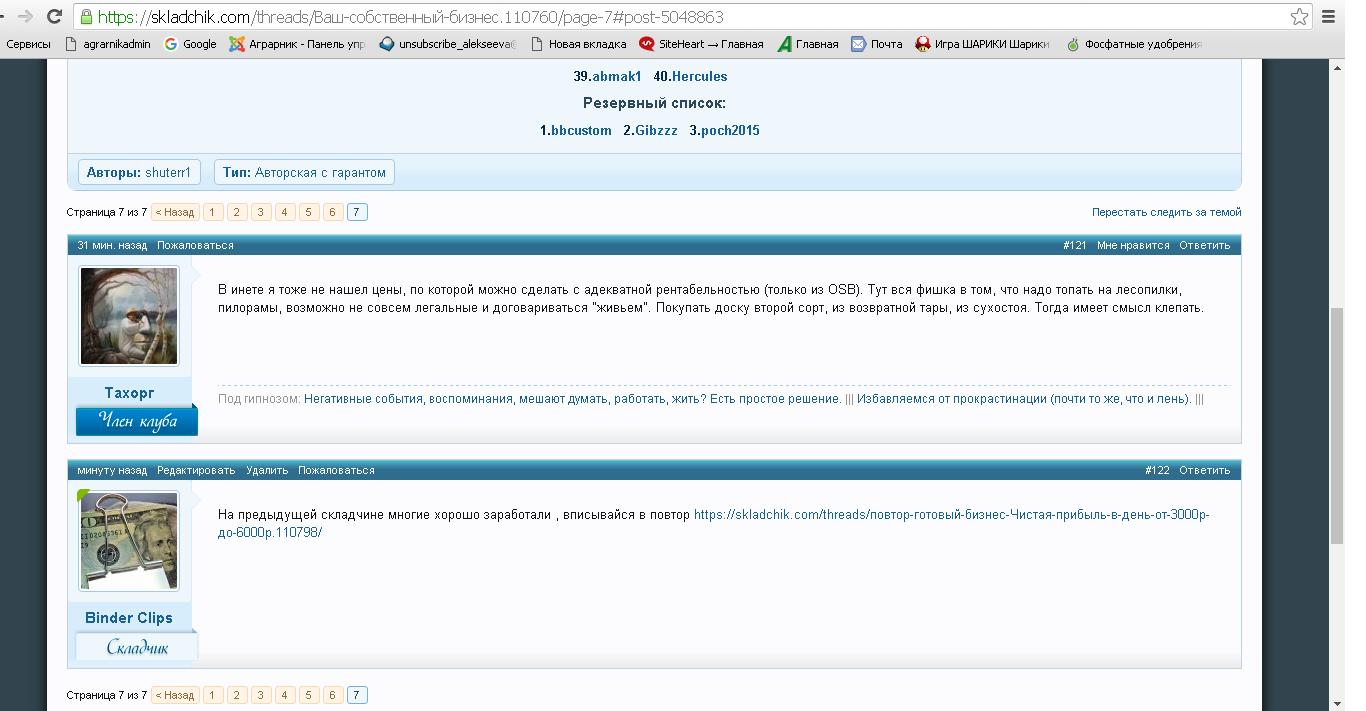This screenshot has height=711, width=1366.
Task: Click the Авторы: shuterr1 tag
Action: pos(139,172)
